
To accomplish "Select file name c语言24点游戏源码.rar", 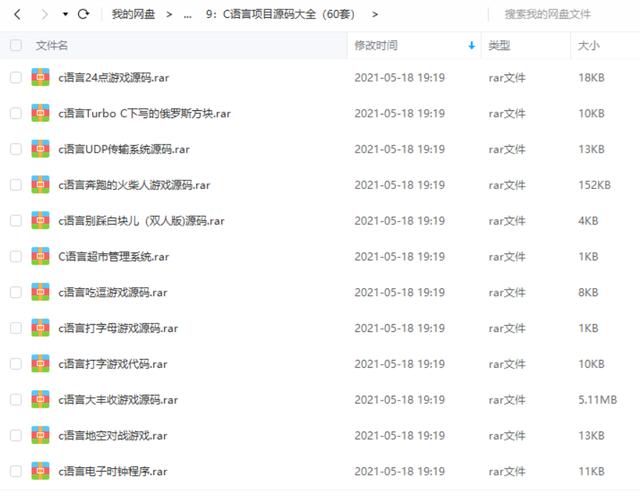I will click(x=113, y=78).
